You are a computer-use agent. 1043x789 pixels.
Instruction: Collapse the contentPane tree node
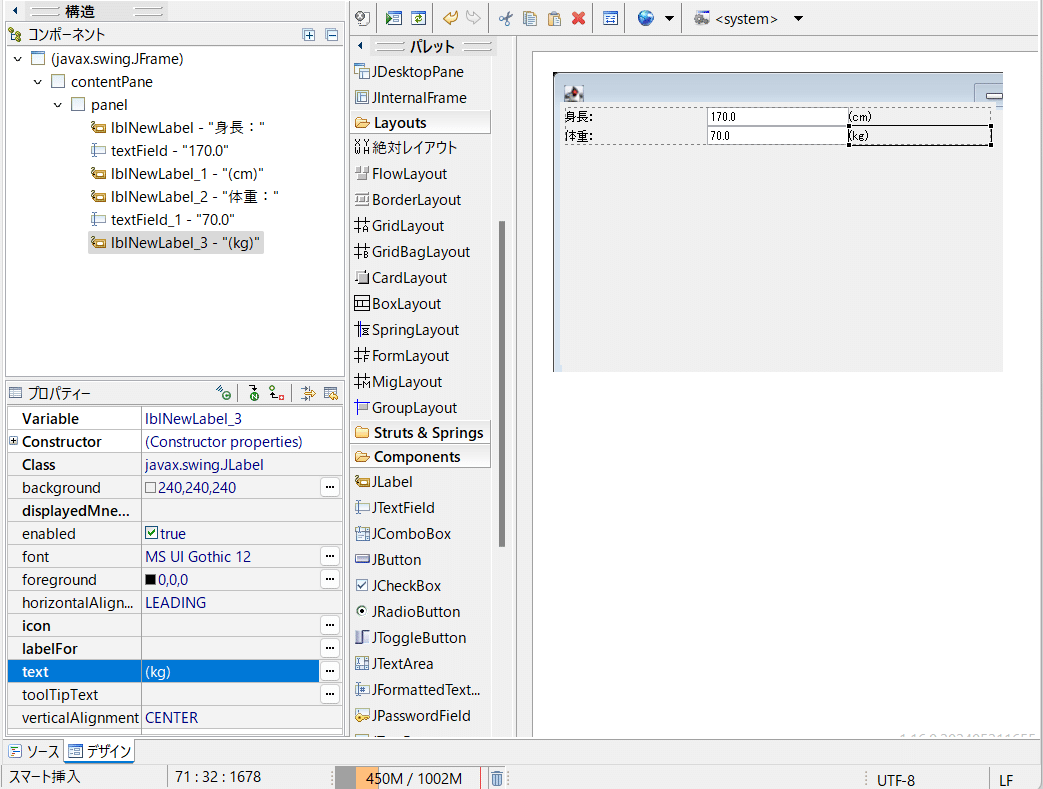coord(38,82)
